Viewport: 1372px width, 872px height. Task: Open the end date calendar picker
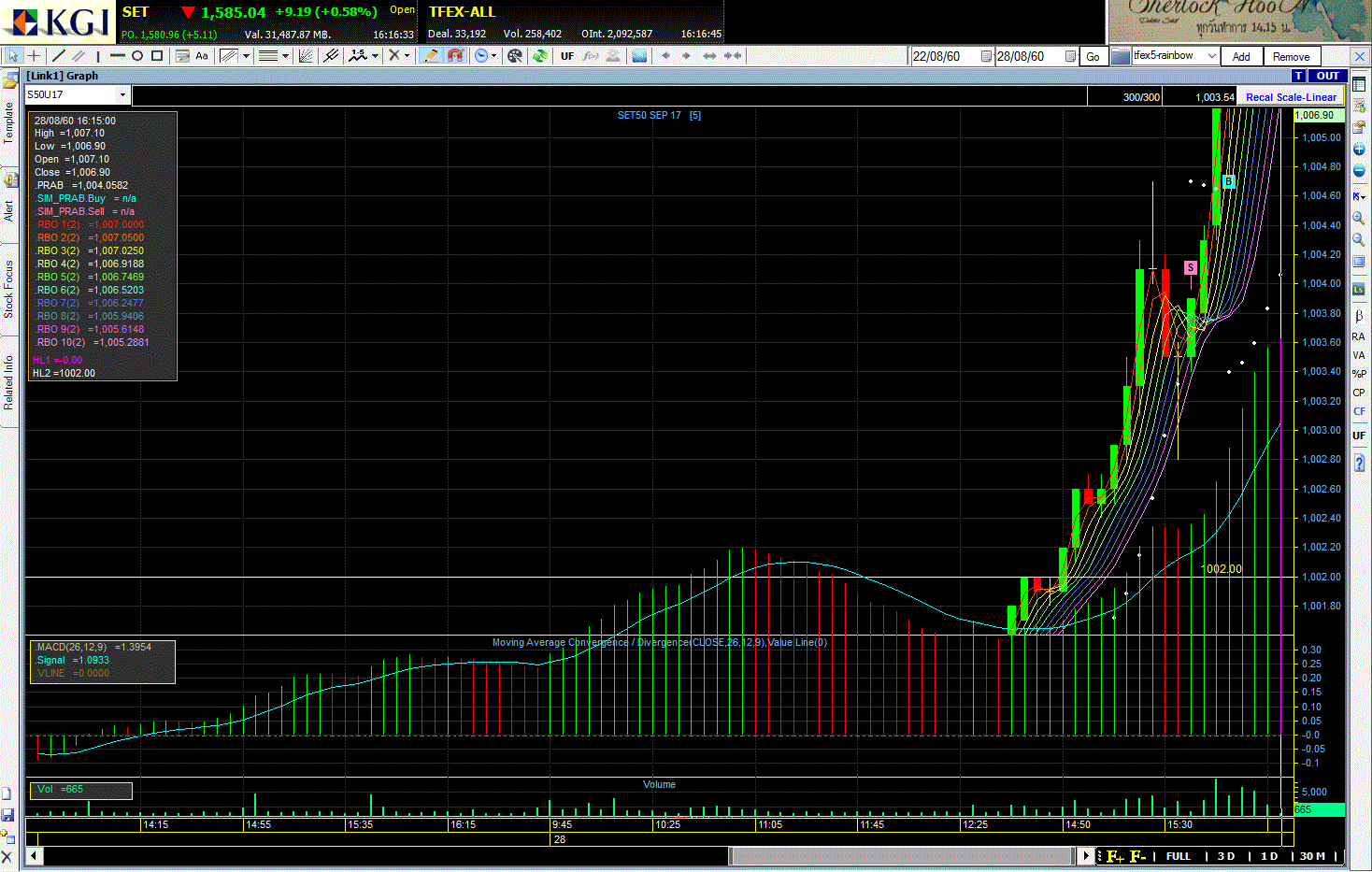point(1070,56)
